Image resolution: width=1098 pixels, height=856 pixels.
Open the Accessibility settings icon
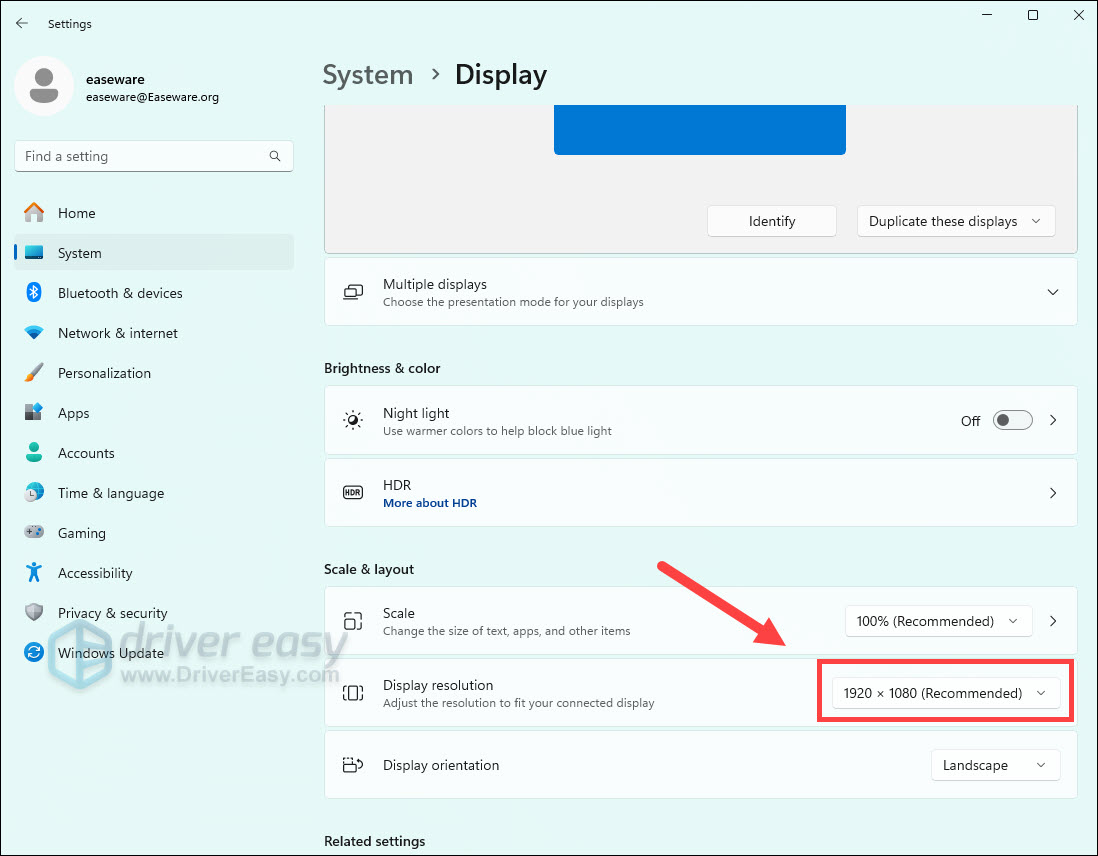tap(35, 573)
